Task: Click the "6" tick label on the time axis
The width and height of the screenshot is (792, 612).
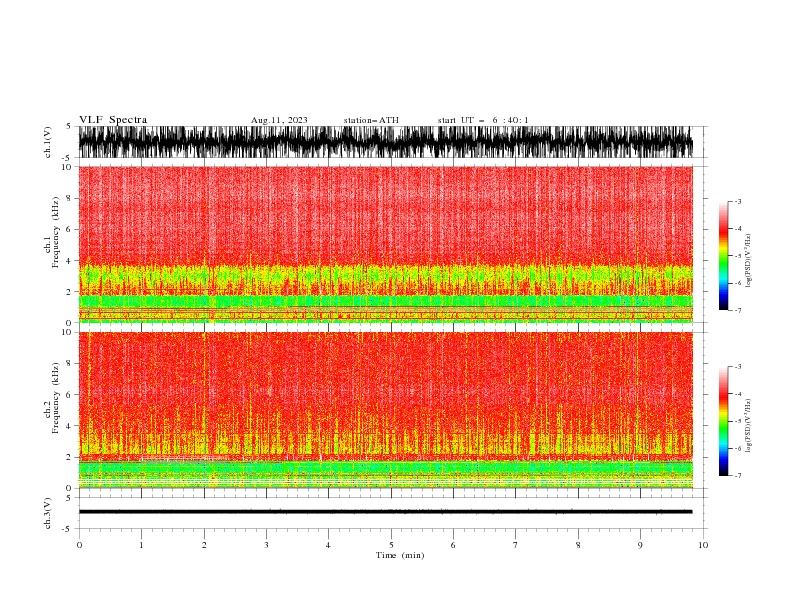Action: tap(453, 545)
